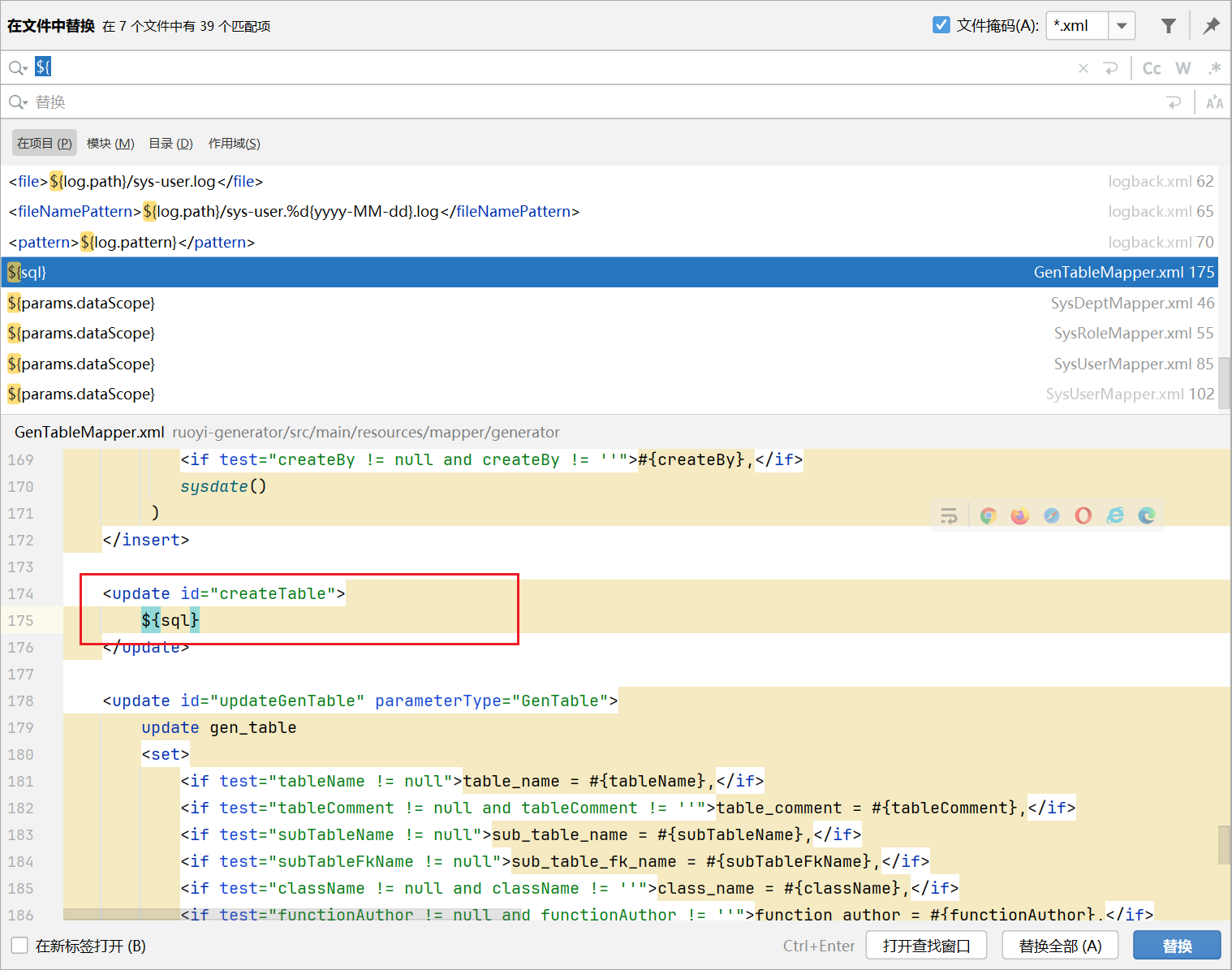Open preview in Firefox browser
Viewport: 1232px width, 970px height.
pos(1020,515)
